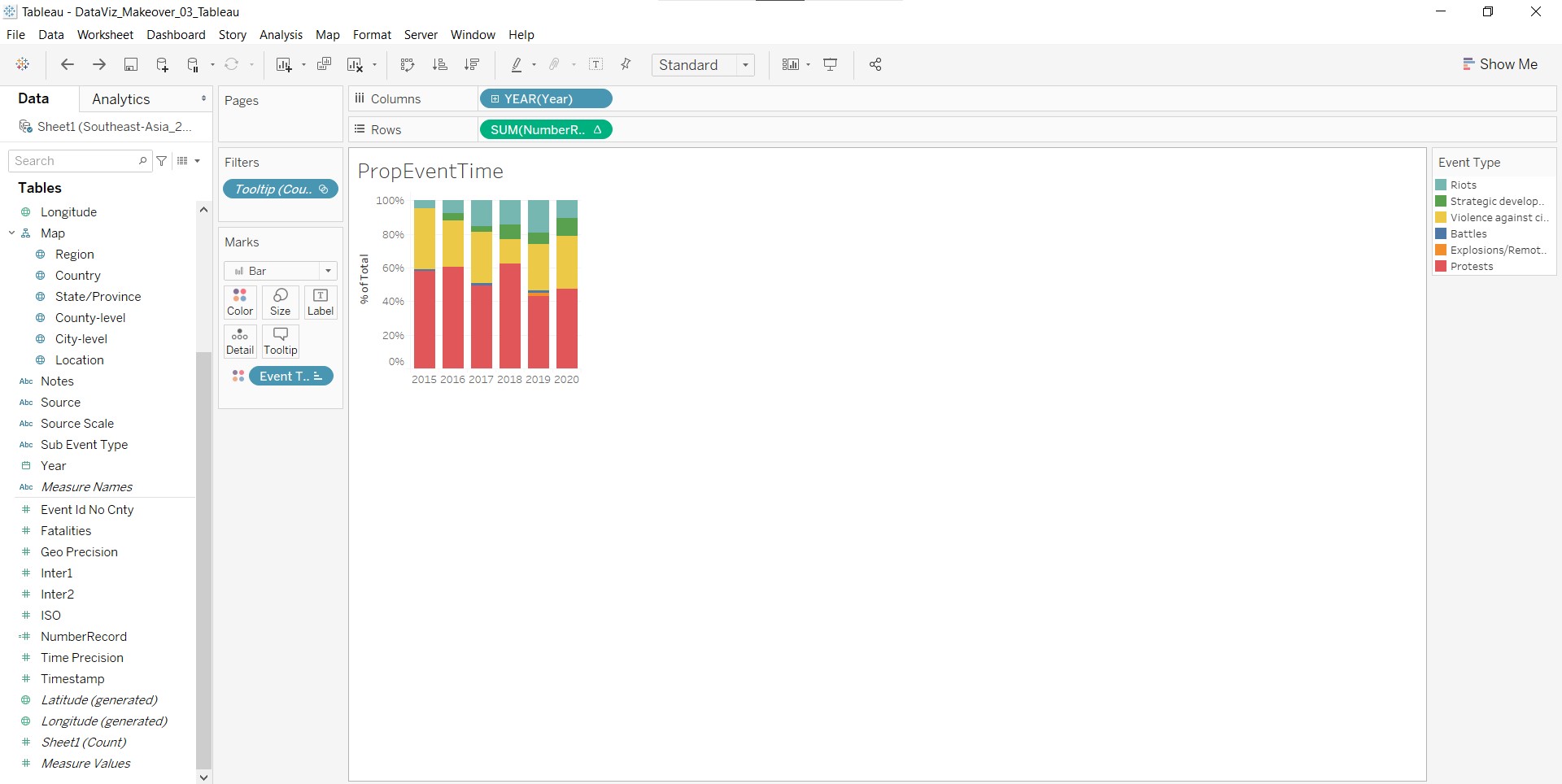The height and width of the screenshot is (784, 1562).
Task: Sort descending using toolbar icon
Action: click(471, 65)
